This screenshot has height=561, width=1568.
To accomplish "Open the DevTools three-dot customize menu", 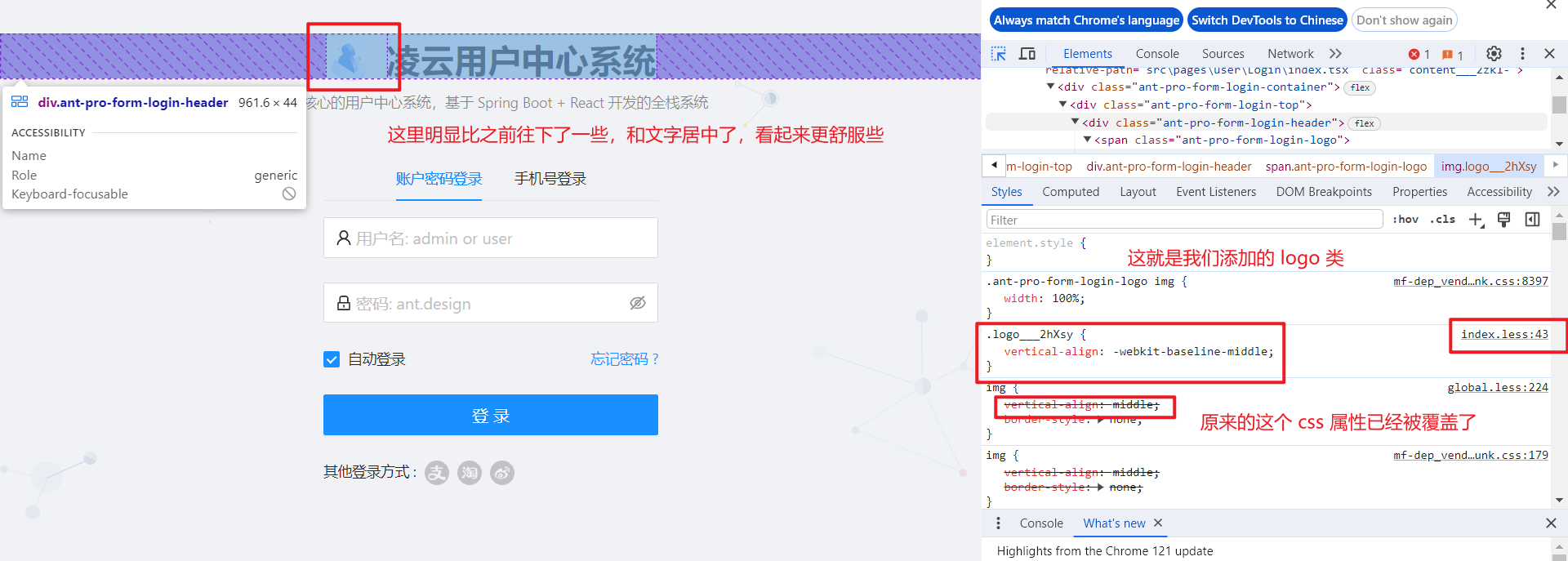I will [1522, 54].
